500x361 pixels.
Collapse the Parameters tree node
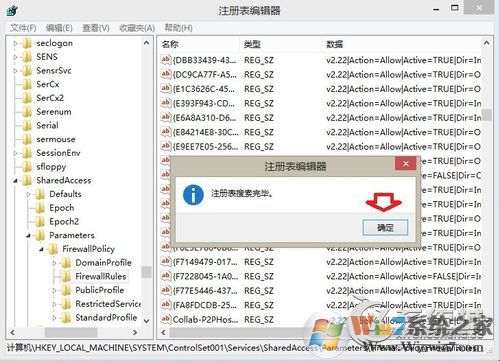28,236
